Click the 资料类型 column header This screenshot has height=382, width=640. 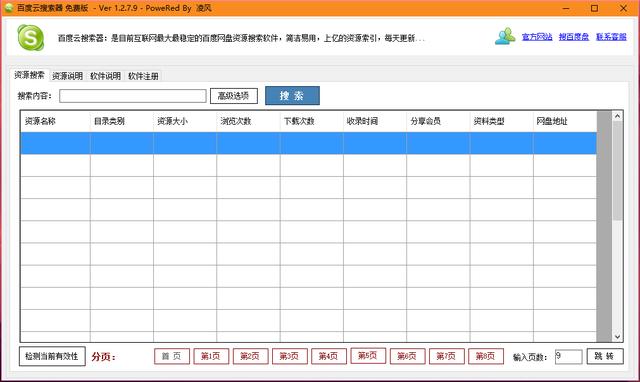(501, 121)
